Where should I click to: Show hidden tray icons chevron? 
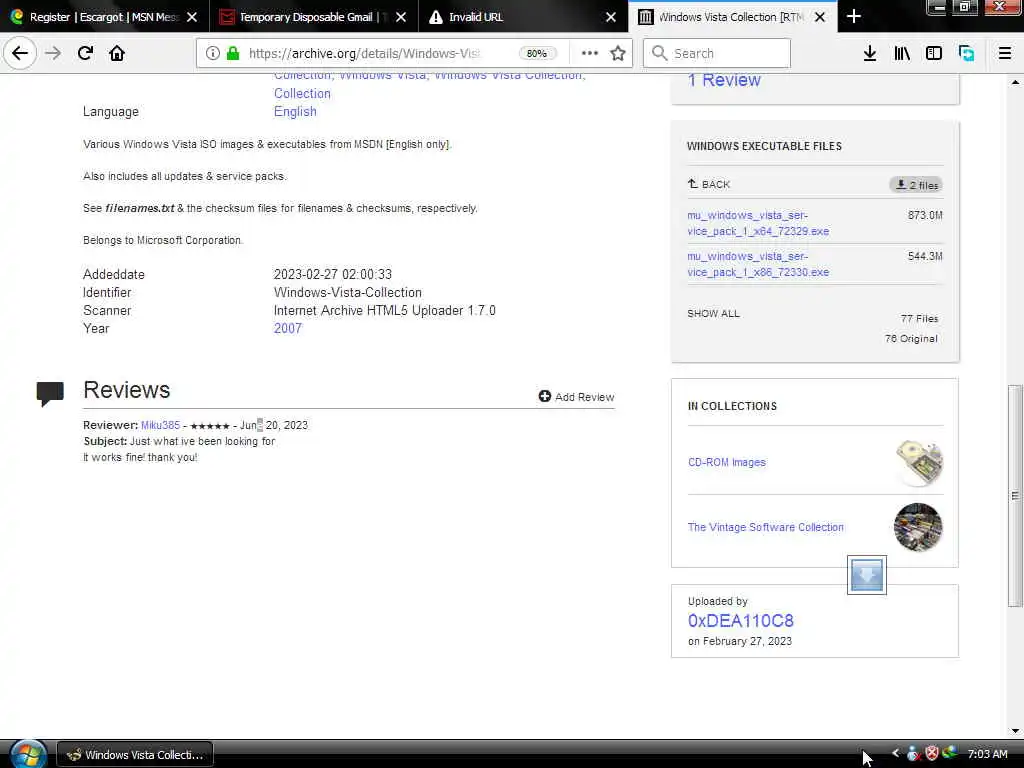[895, 754]
